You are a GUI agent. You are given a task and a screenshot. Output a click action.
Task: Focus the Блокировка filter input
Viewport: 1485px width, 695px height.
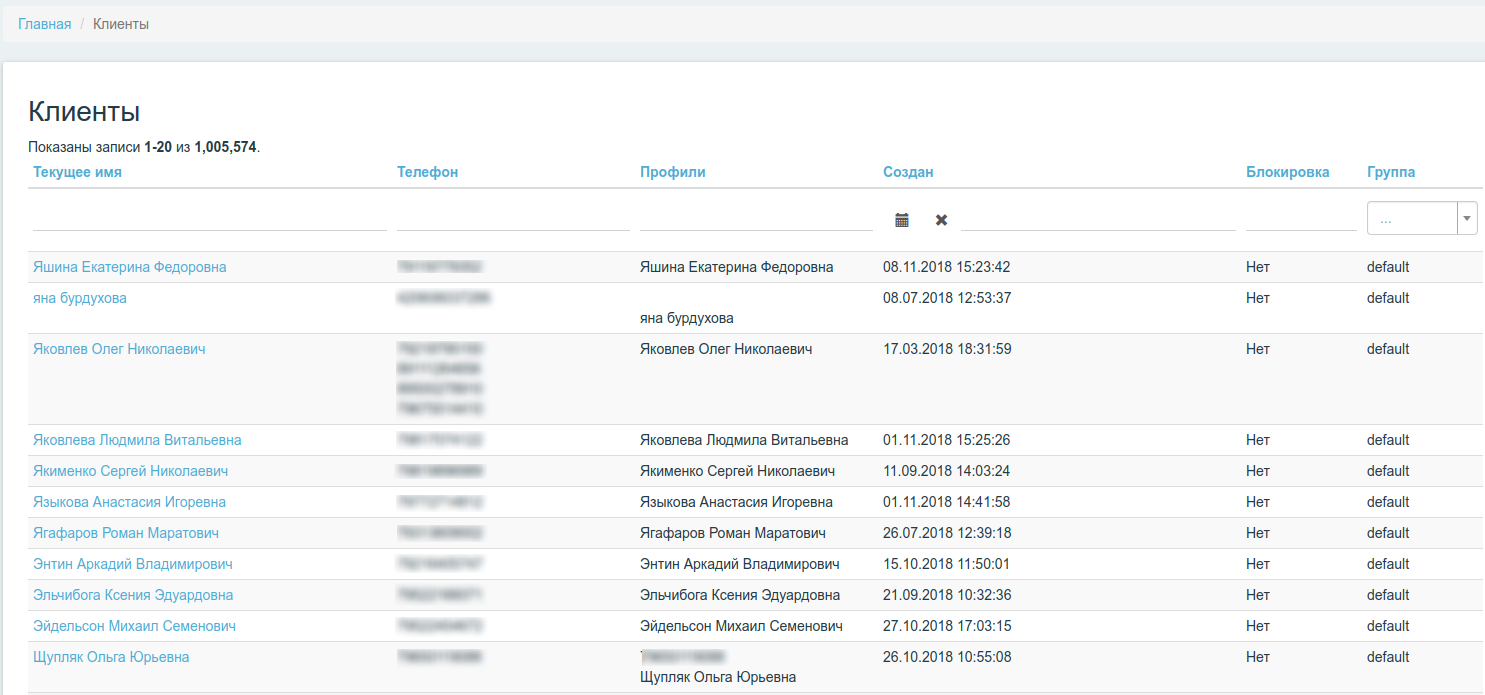pyautogui.click(x=1301, y=217)
